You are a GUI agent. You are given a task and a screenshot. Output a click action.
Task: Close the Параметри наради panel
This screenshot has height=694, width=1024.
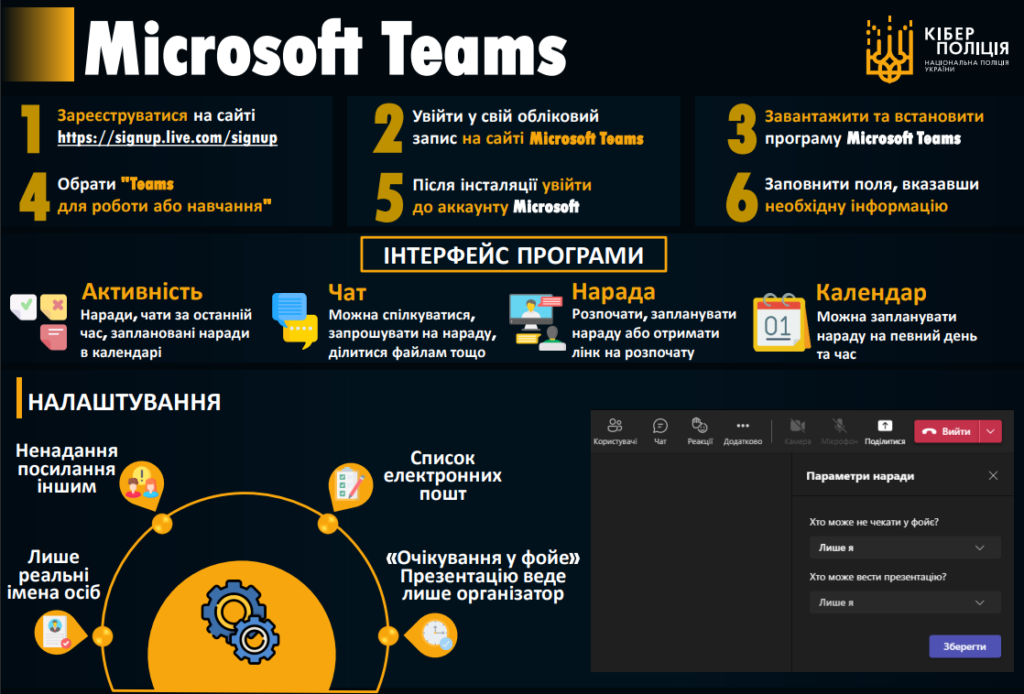[993, 475]
